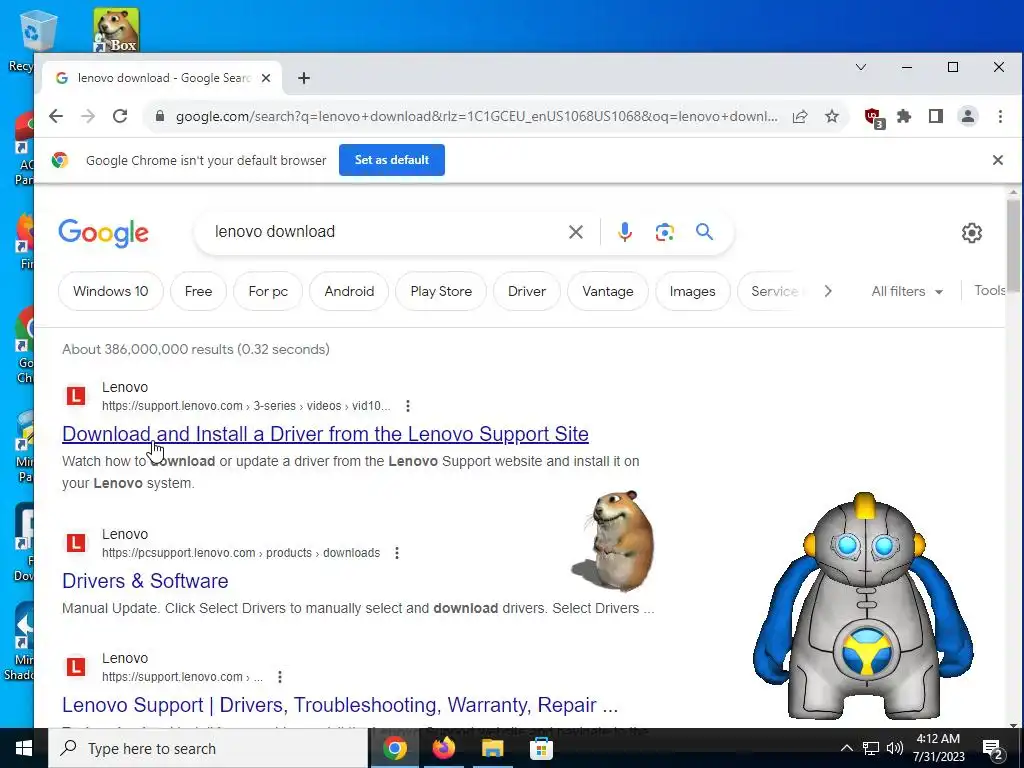This screenshot has width=1024, height=768.
Task: Select the Windows 10 filter chip
Action: (110, 291)
